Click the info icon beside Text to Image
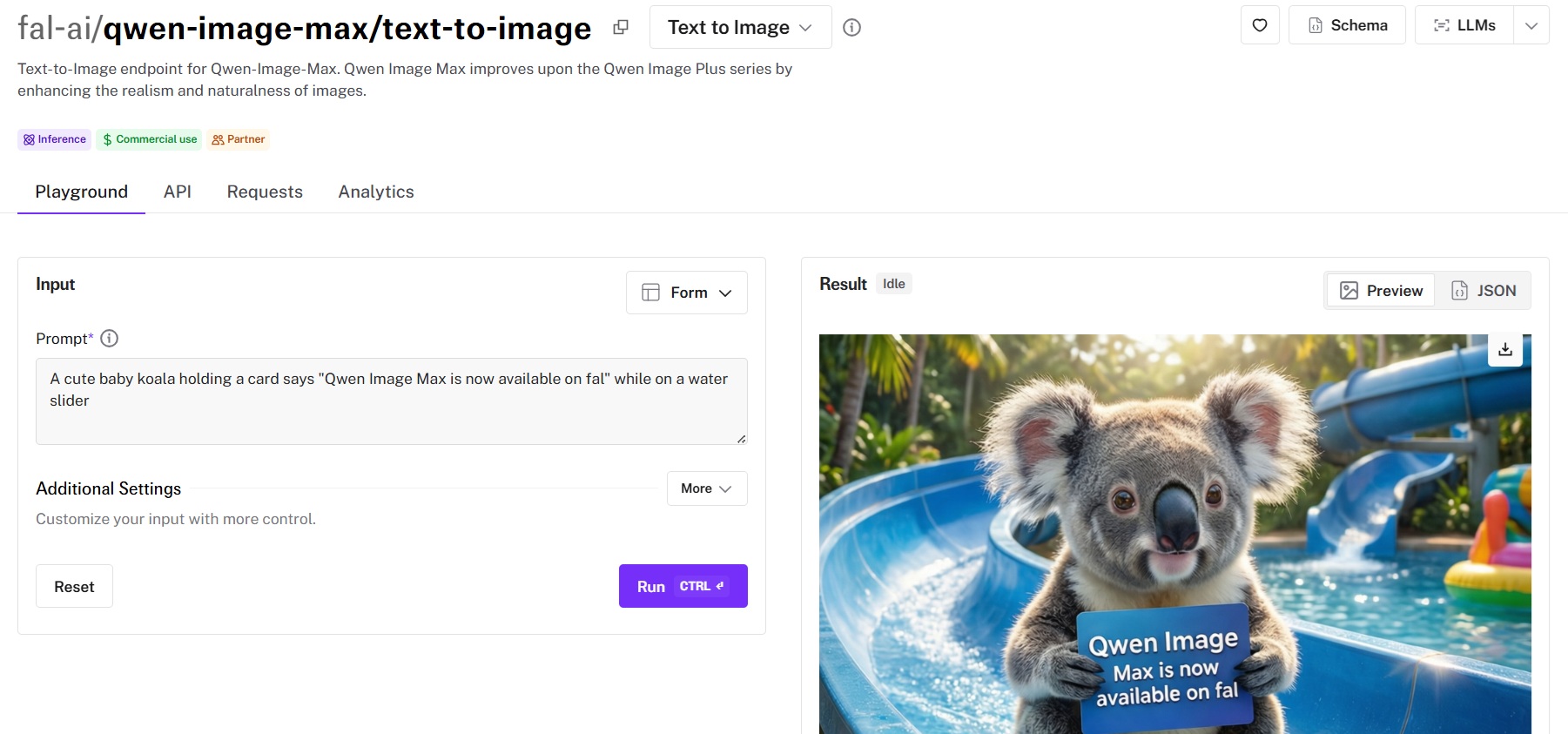Viewport: 1568px width, 734px height. tap(852, 28)
